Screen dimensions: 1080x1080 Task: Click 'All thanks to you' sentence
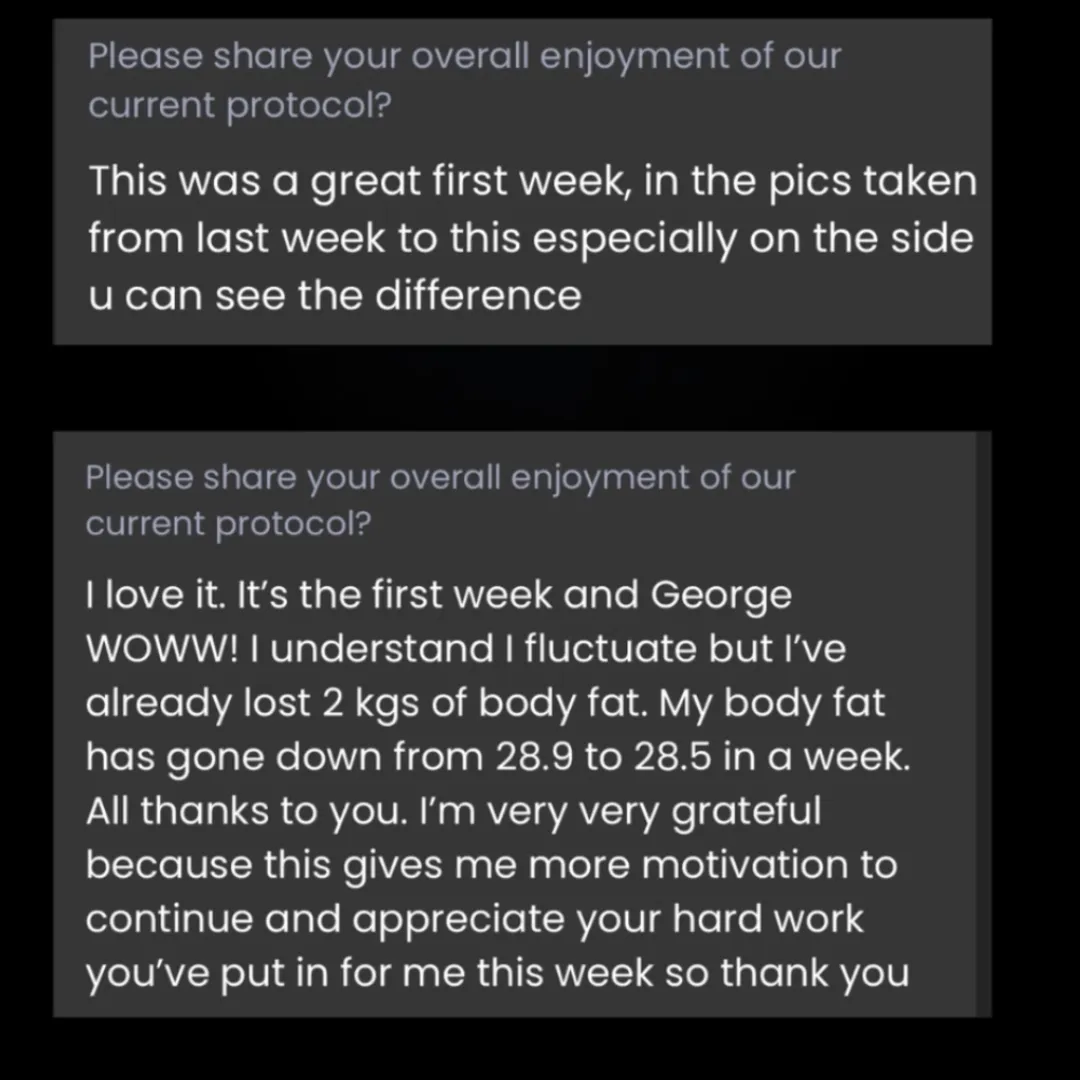[246, 811]
